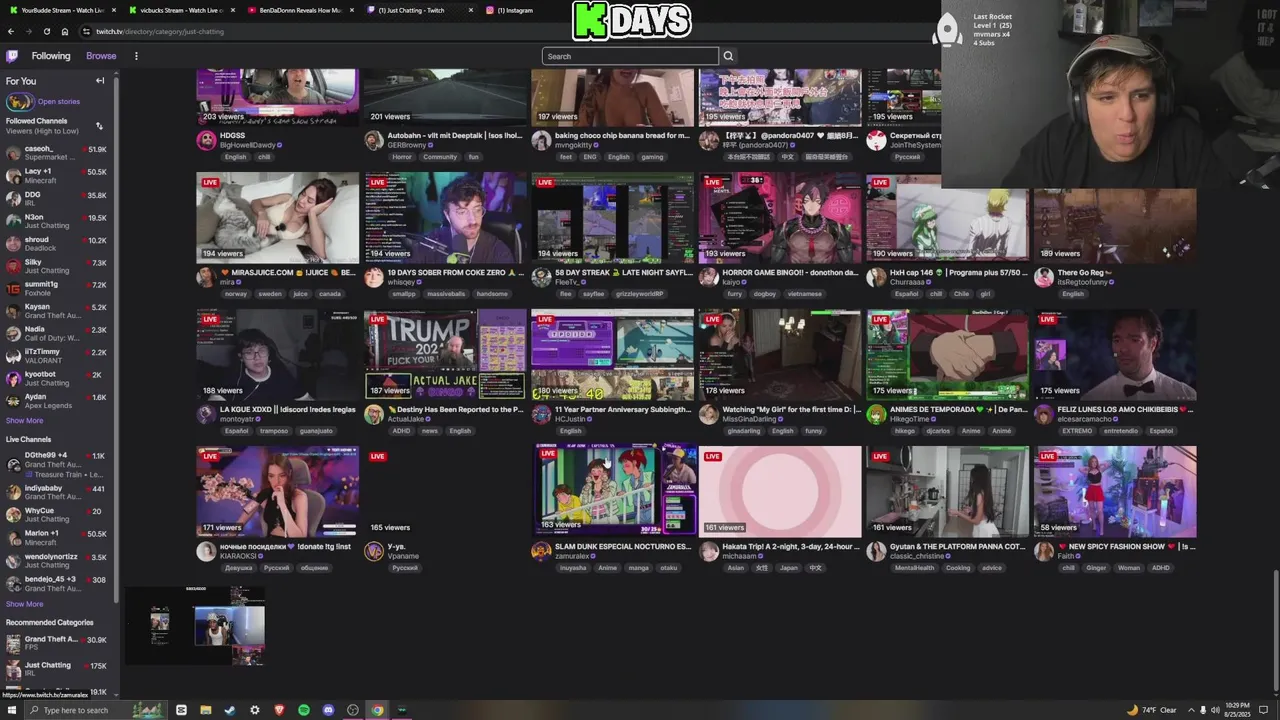Open Brave browser from the taskbar
The height and width of the screenshot is (720, 1280).
(279, 710)
